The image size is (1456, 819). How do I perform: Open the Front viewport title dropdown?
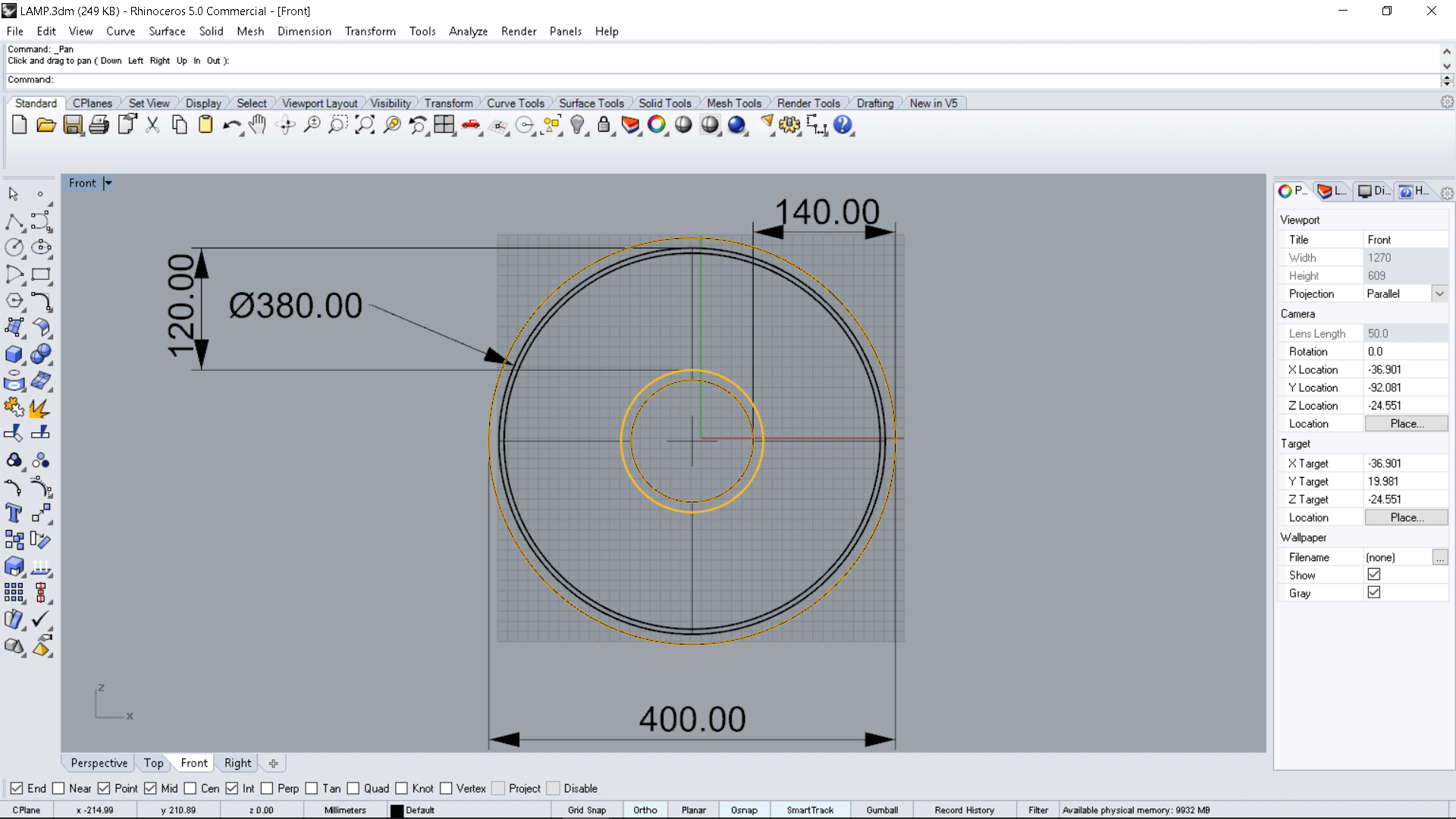(x=108, y=183)
